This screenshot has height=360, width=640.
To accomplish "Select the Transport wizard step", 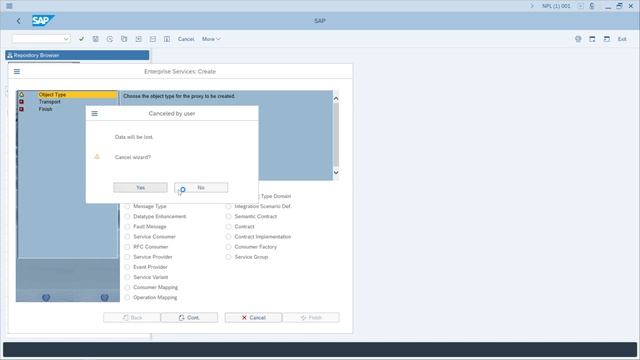I will click(x=49, y=102).
